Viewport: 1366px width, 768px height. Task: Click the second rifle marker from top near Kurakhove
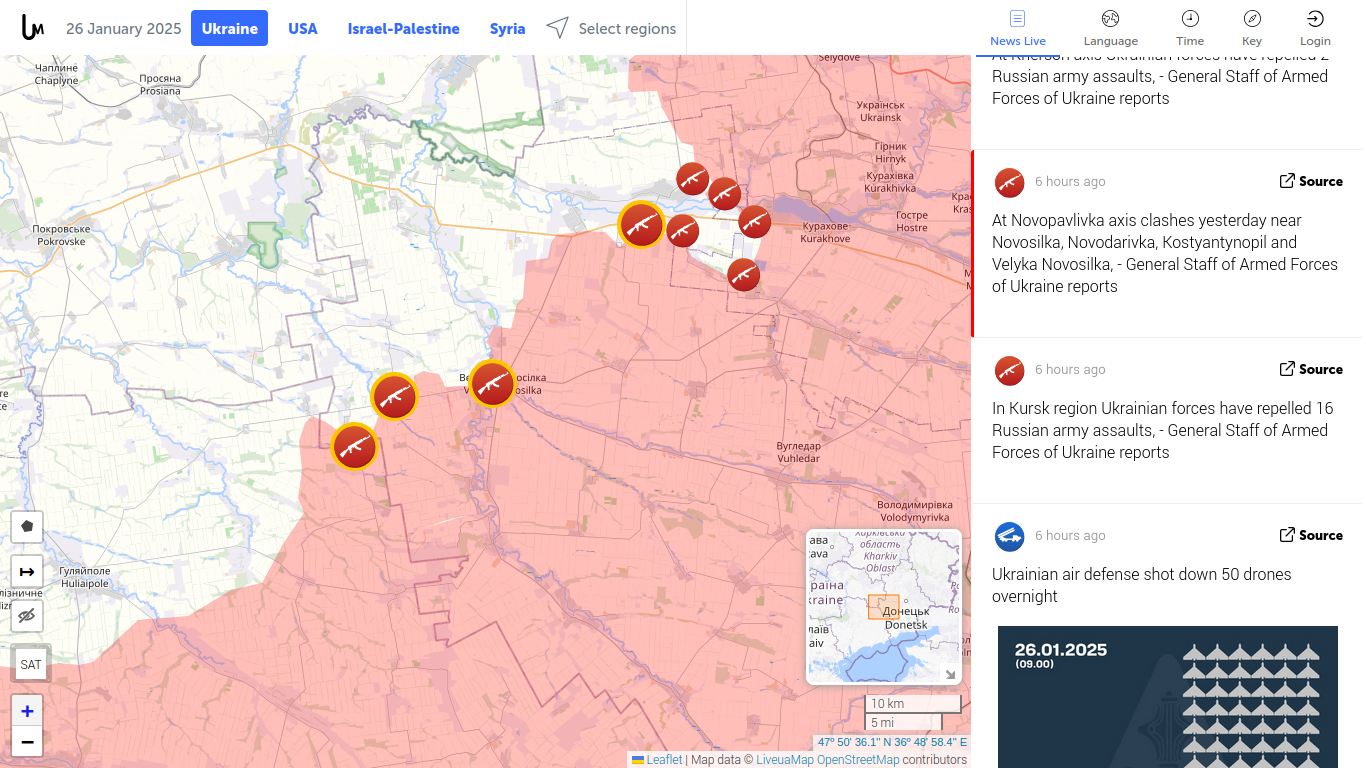pyautogui.click(x=724, y=193)
